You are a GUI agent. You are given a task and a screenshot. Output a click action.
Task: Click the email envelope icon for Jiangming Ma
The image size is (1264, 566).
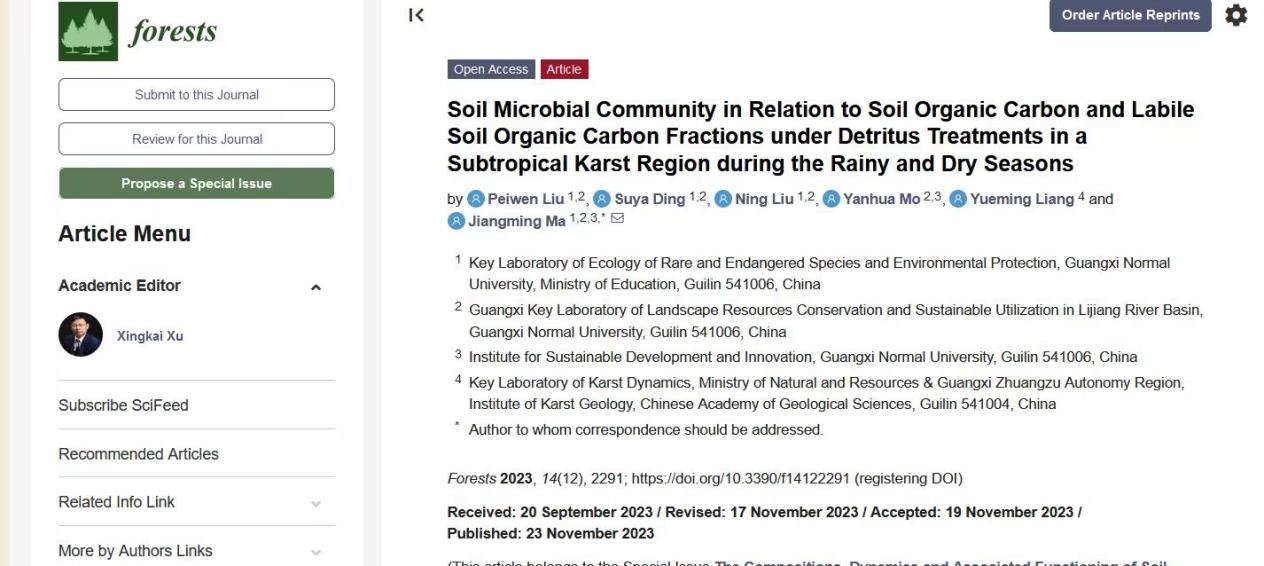tap(617, 219)
